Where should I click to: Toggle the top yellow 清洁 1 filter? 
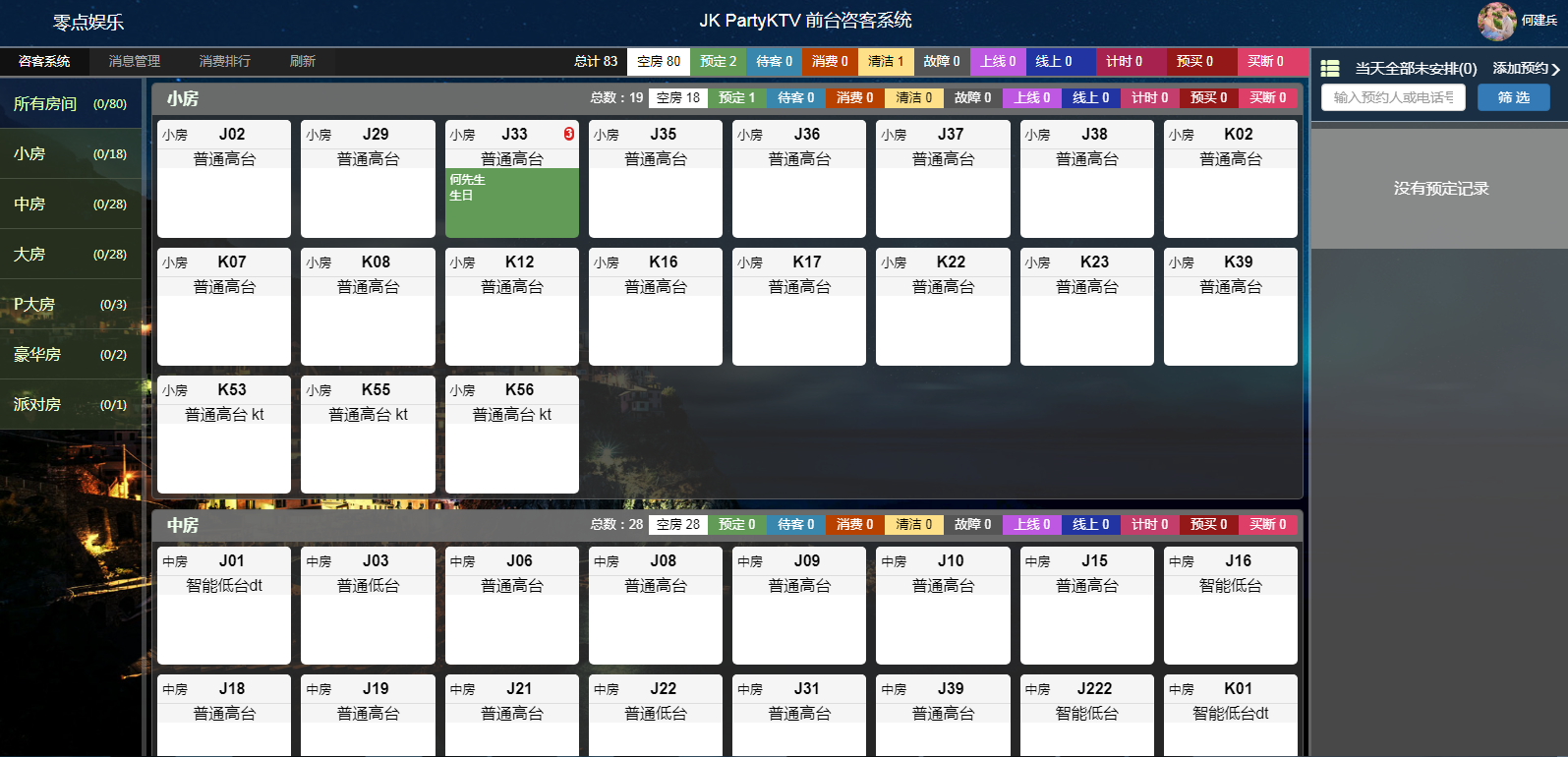tap(885, 61)
